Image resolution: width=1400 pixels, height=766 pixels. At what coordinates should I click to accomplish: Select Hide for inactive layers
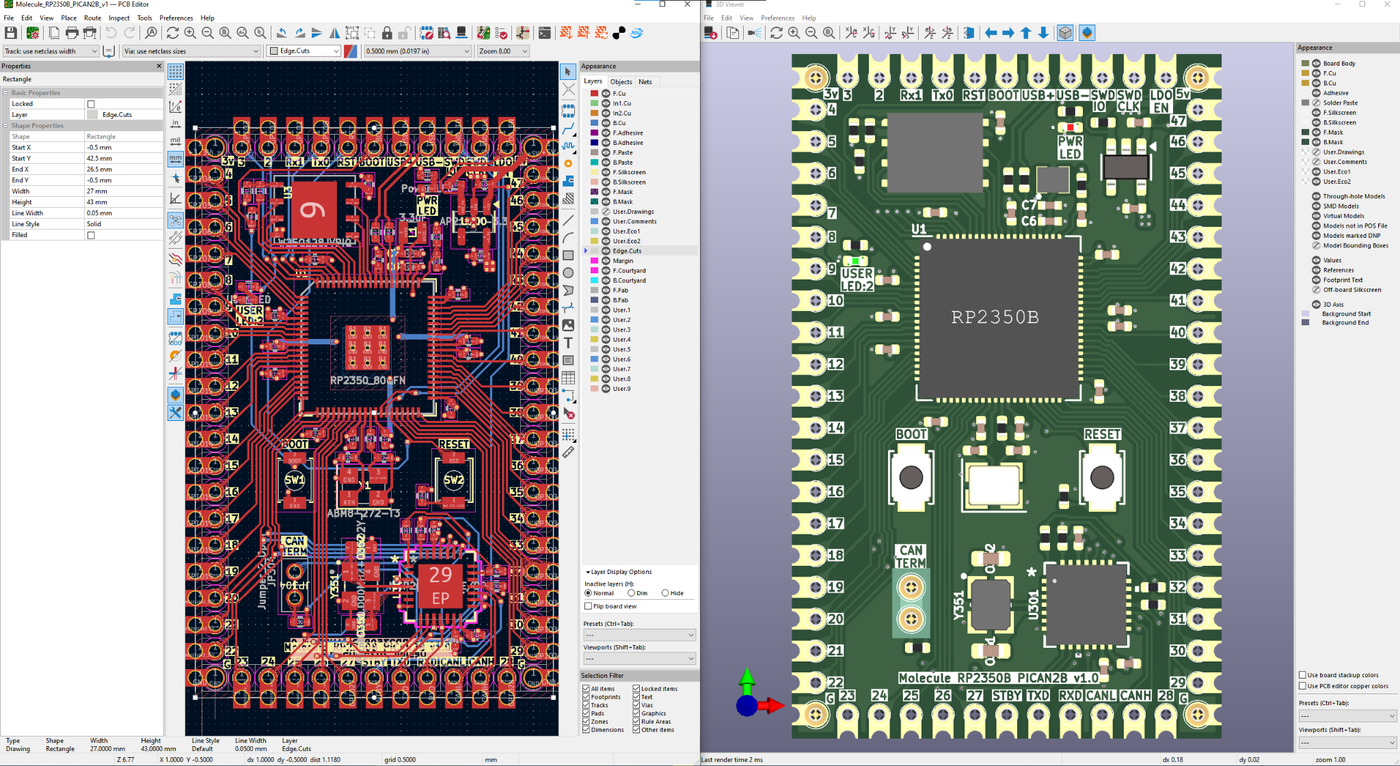[665, 593]
